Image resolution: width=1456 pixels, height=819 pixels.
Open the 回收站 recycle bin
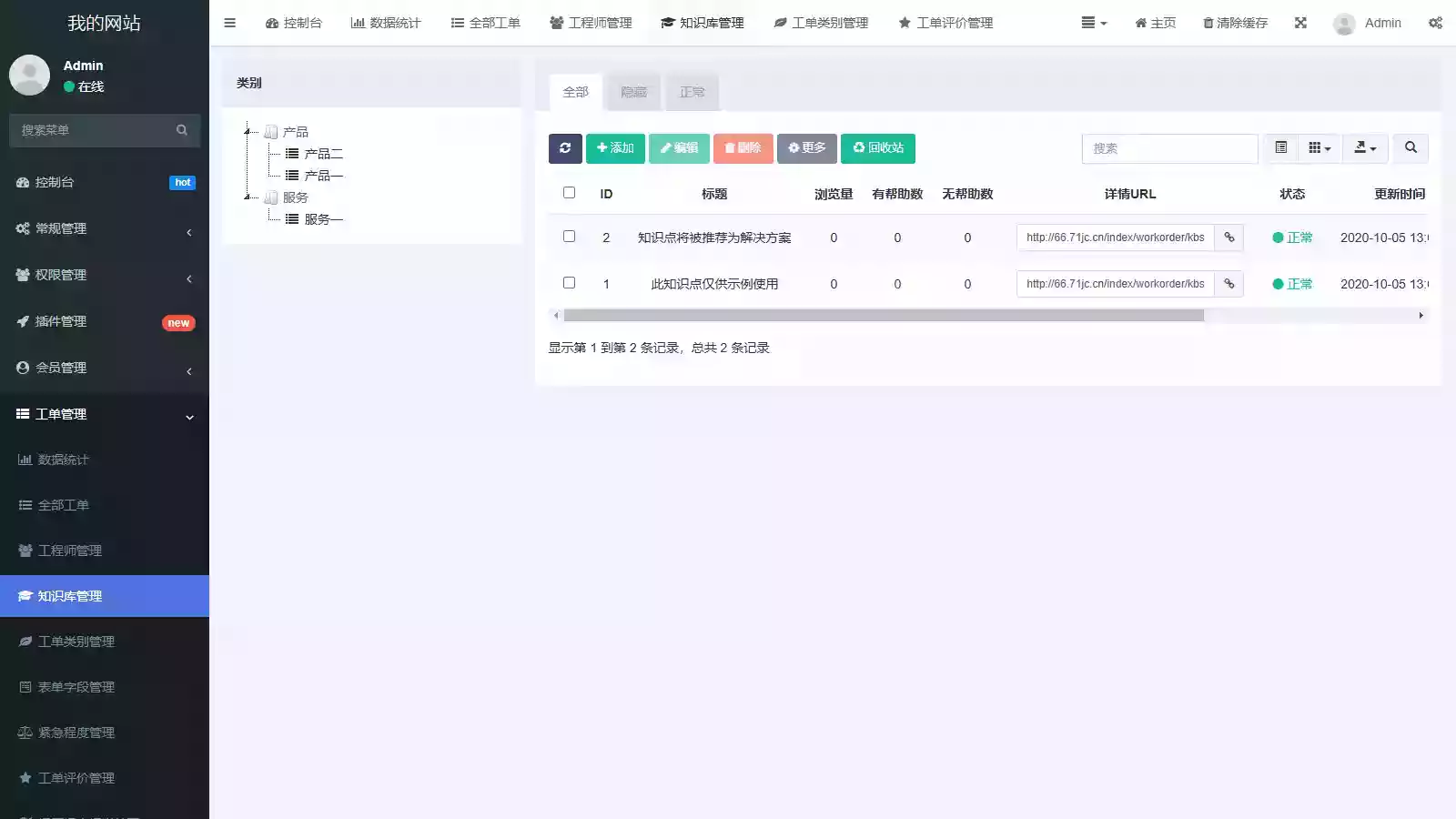pyautogui.click(x=877, y=148)
